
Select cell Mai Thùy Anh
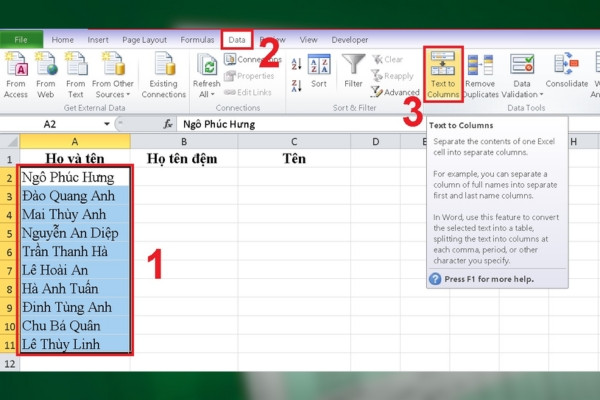point(75,214)
